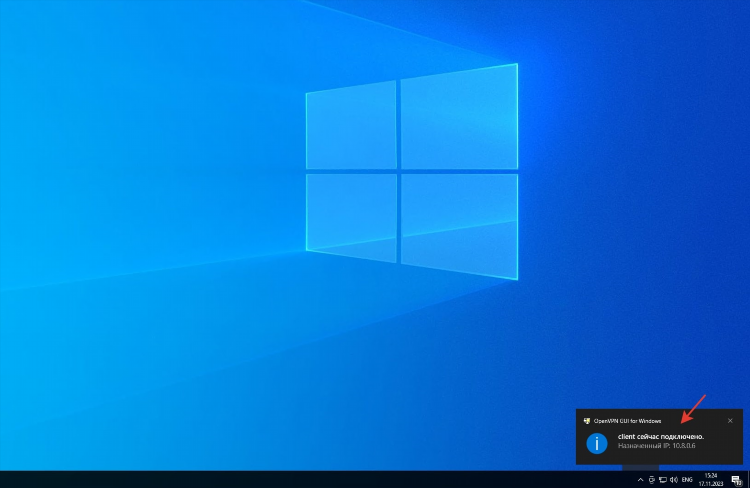Click Show desktop sliver at taskbar end
Viewport: 750px width, 488px height.
(x=749, y=479)
